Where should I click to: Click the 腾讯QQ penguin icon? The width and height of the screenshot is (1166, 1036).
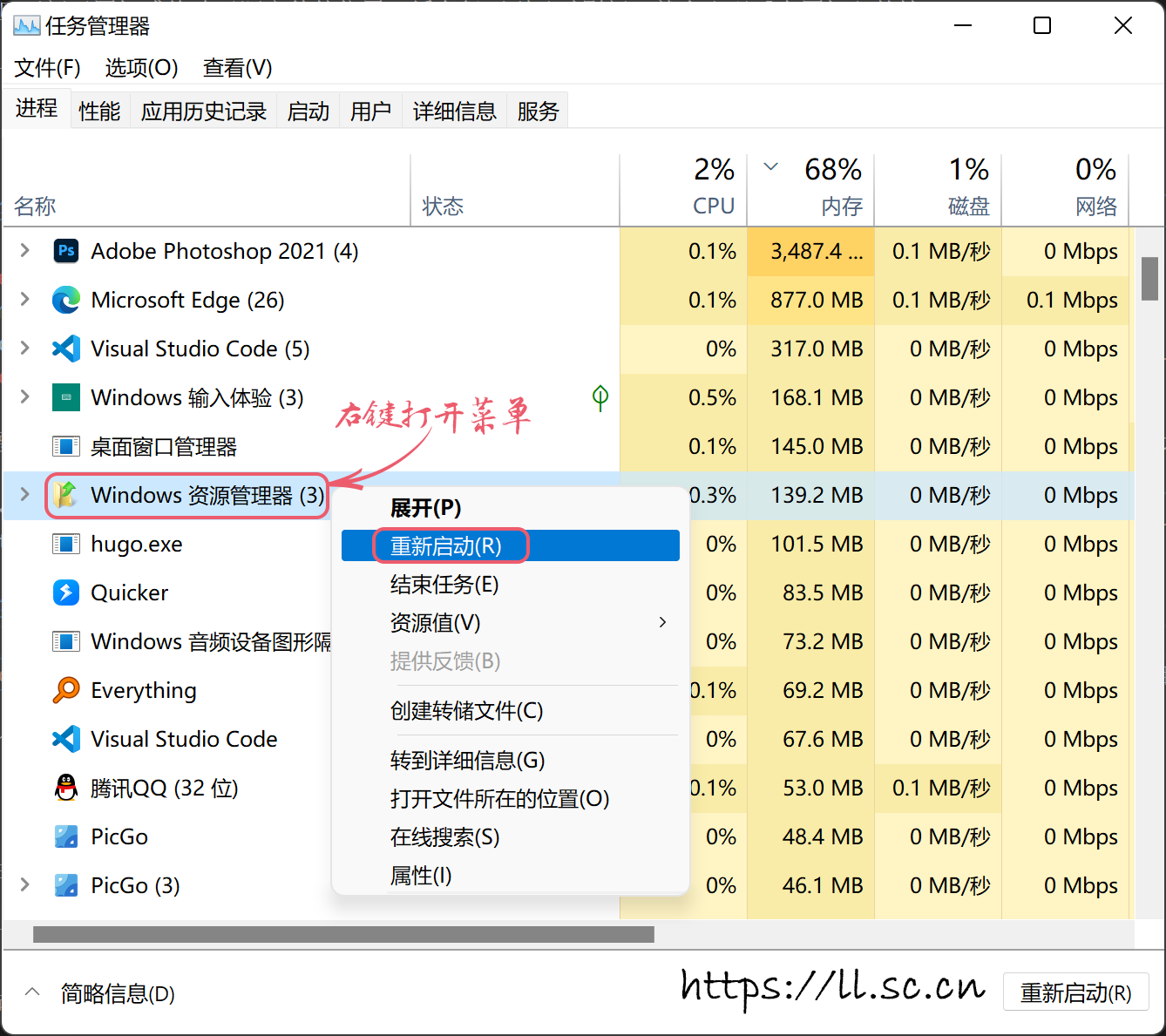66,788
